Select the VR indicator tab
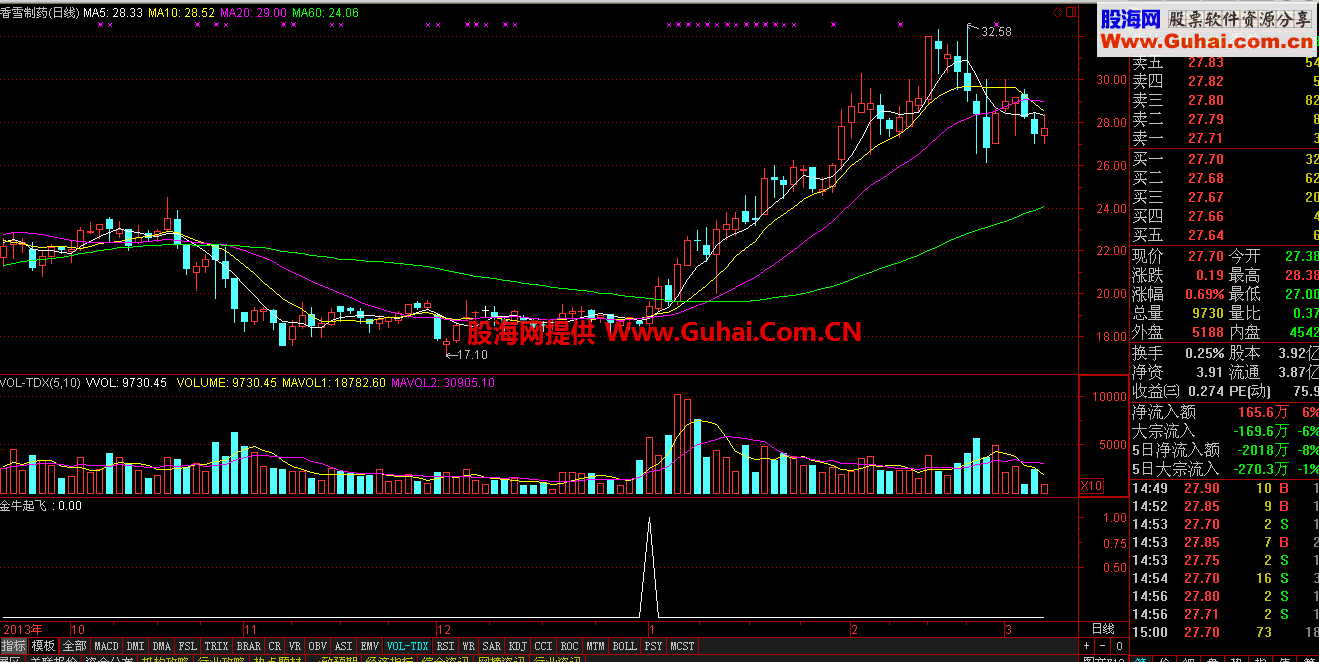 295,646
